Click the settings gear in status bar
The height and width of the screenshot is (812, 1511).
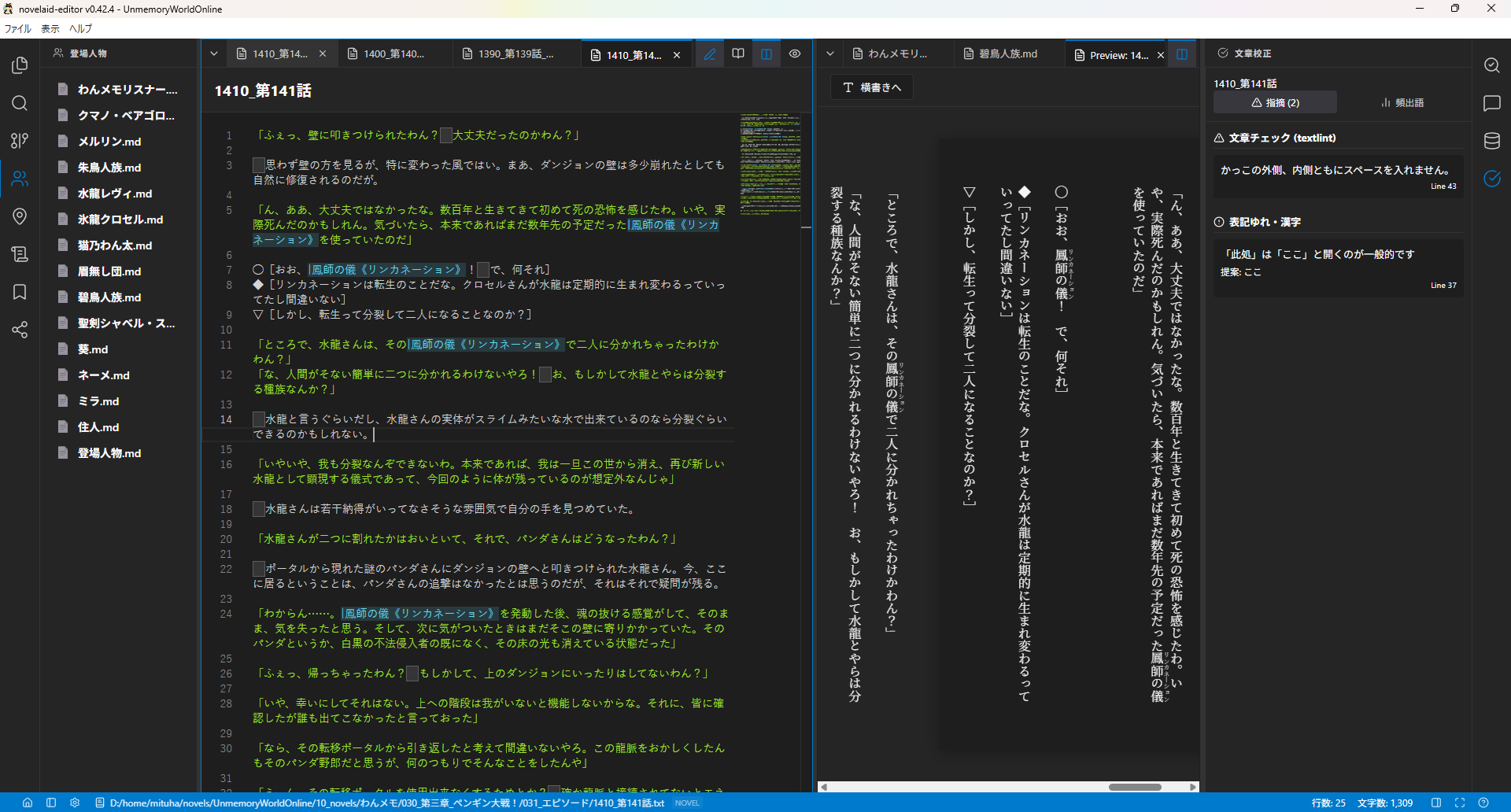pyautogui.click(x=75, y=803)
